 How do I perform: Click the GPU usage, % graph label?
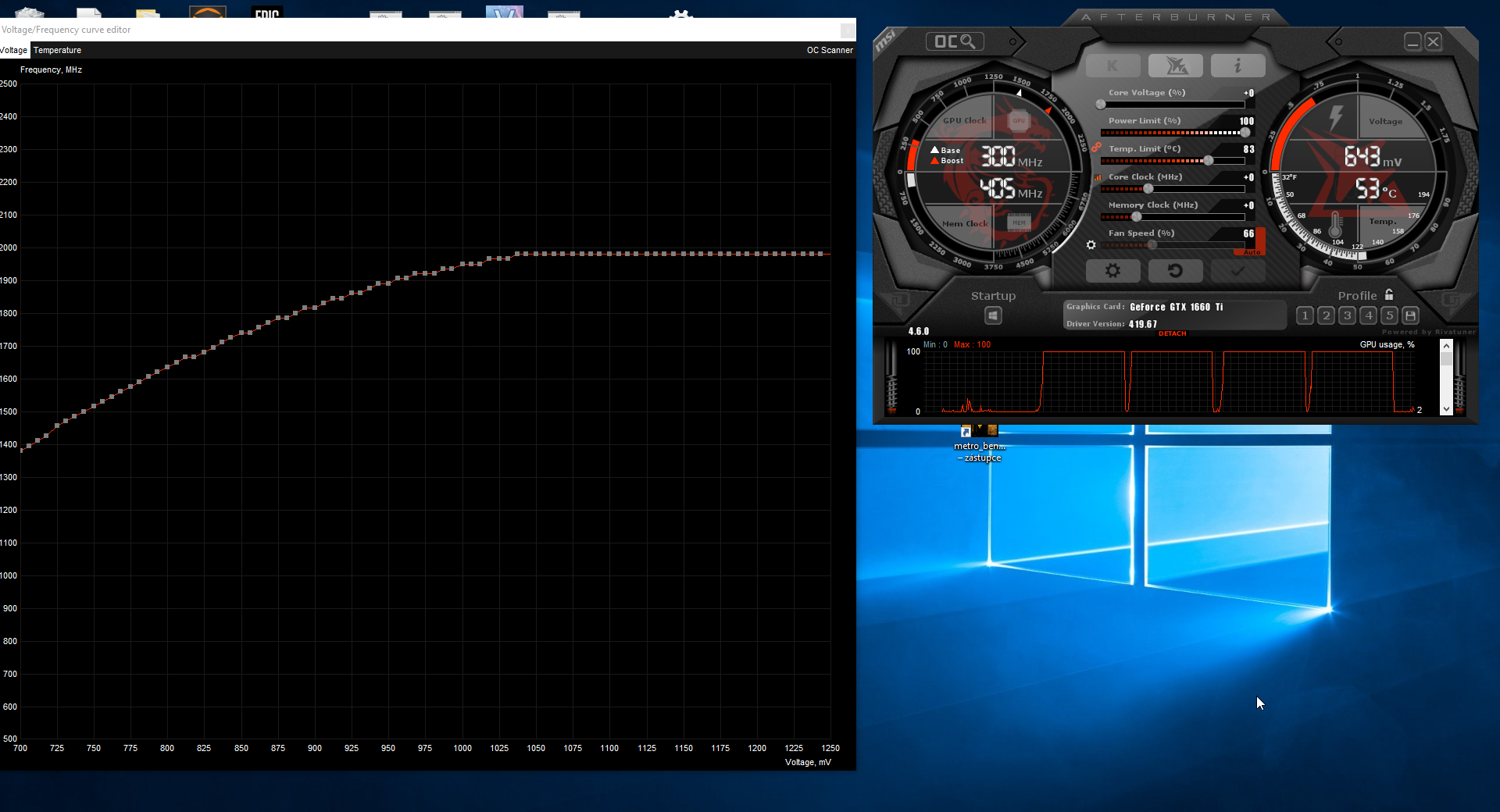pos(1387,344)
